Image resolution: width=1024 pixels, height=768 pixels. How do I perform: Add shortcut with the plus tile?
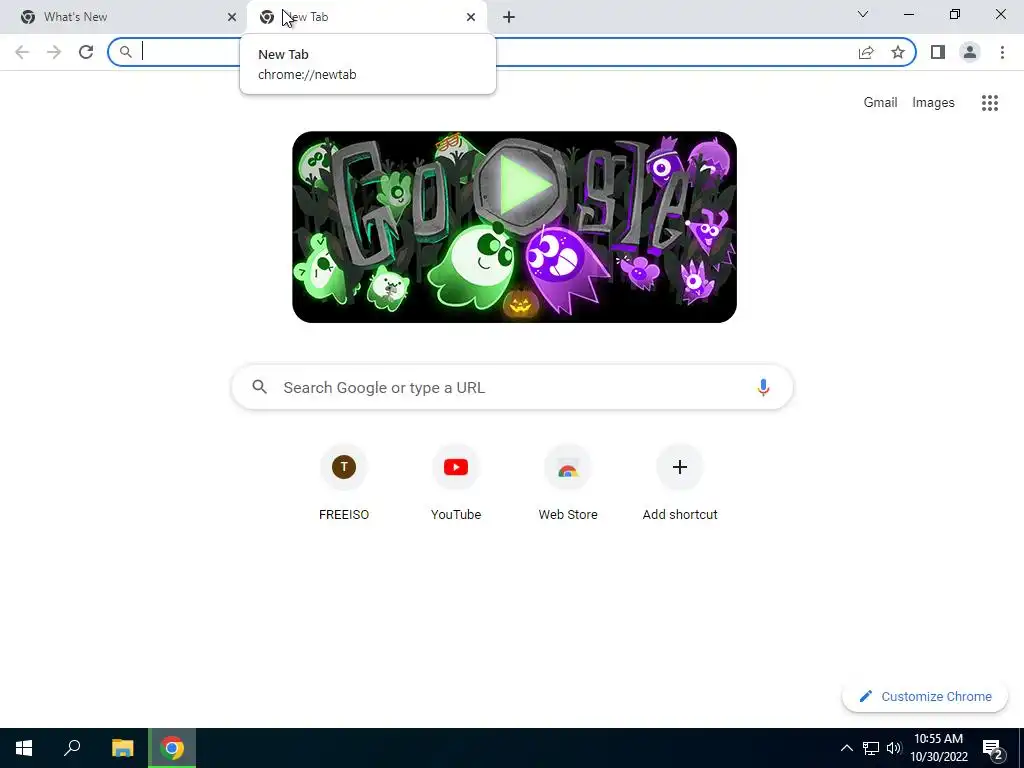(680, 483)
